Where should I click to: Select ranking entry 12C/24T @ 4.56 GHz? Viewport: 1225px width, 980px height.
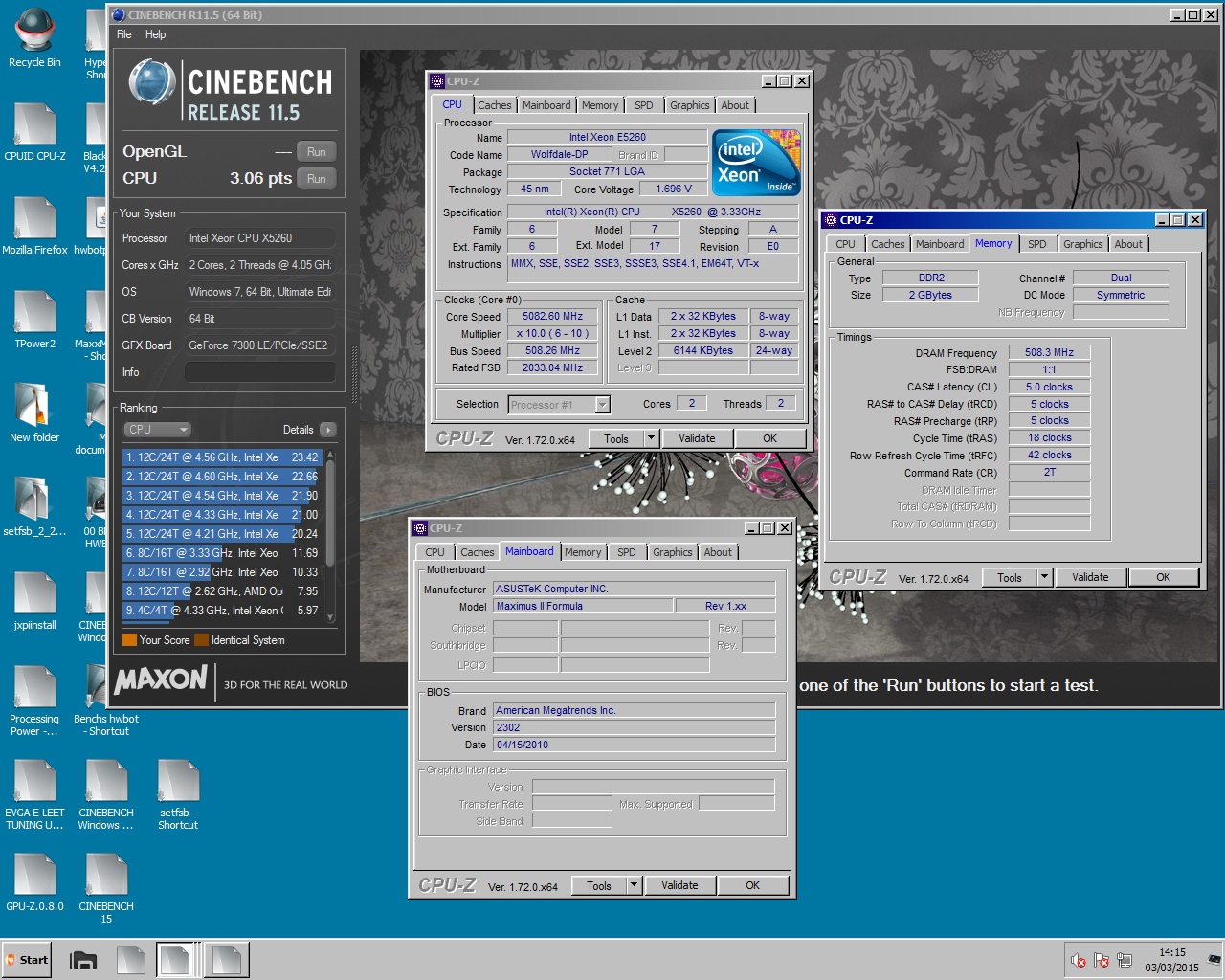220,457
